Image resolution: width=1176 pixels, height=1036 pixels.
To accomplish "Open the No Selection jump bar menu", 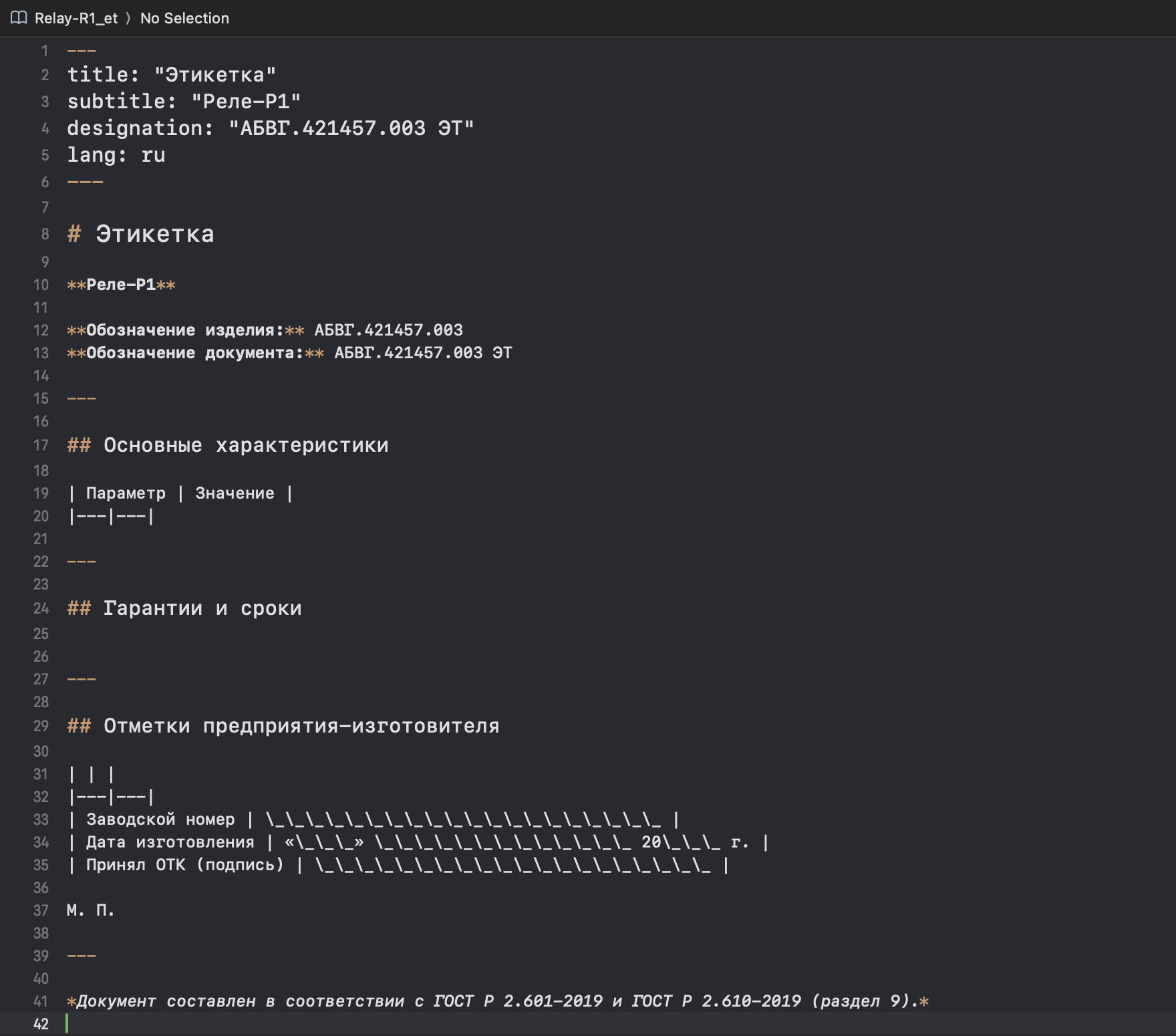I will pyautogui.click(x=184, y=18).
